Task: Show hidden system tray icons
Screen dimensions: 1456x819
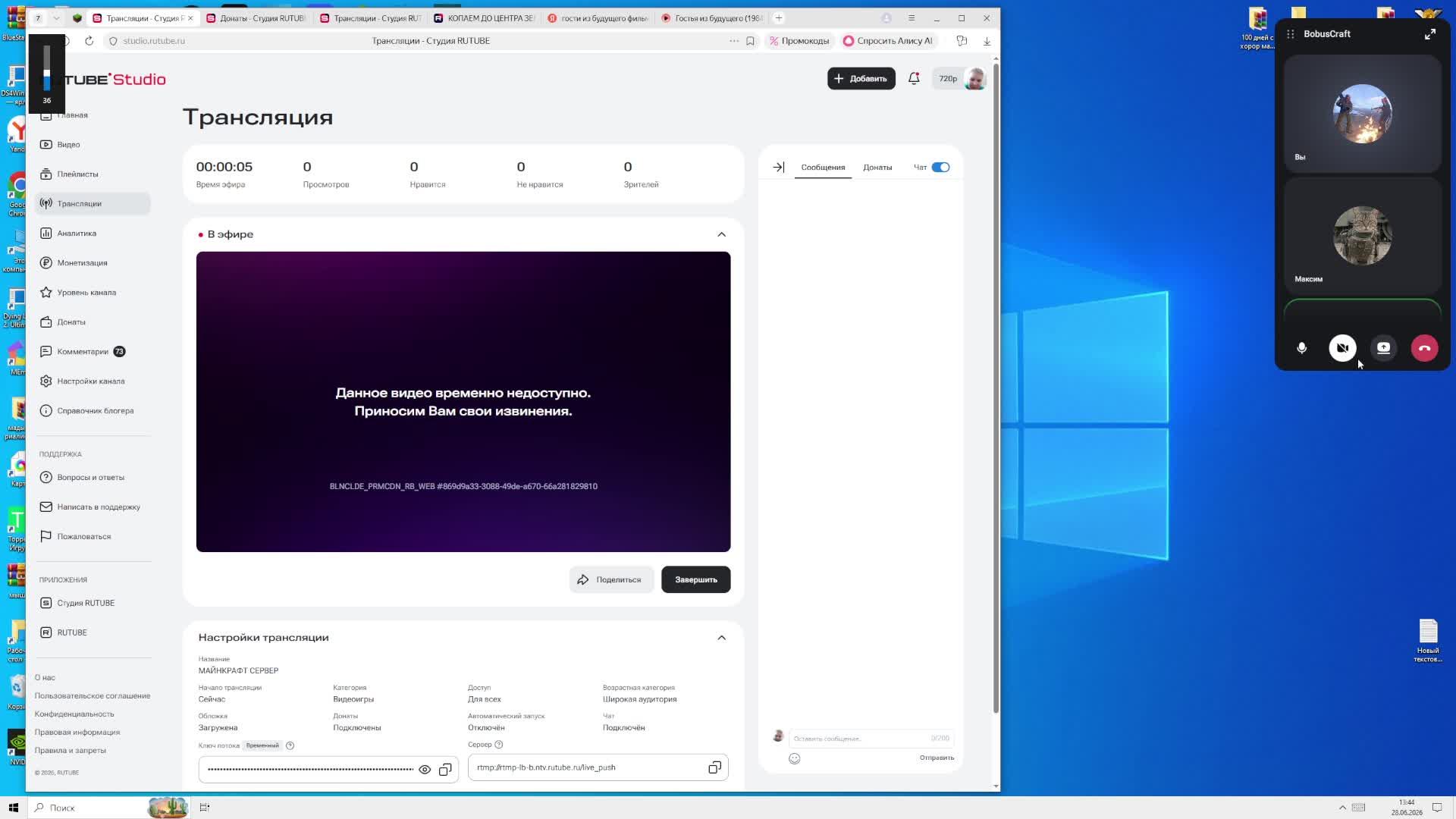Action: pyautogui.click(x=1342, y=808)
